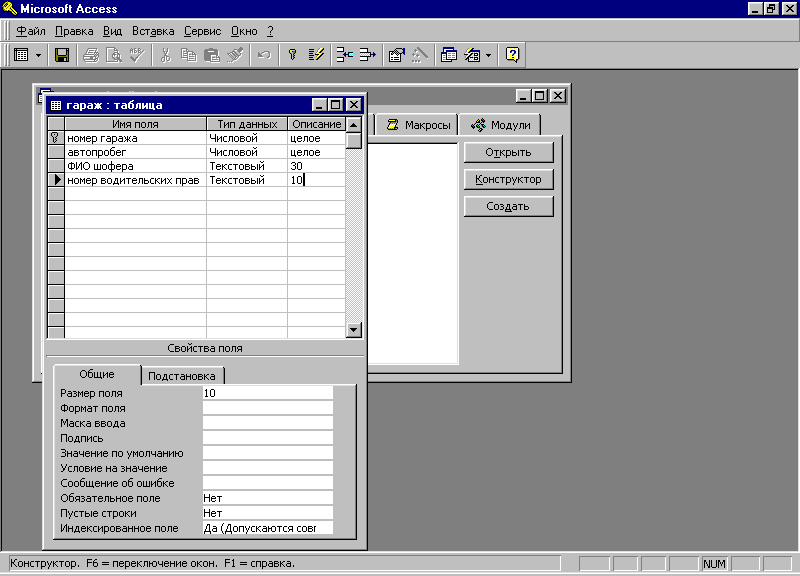Click the Формат поля input field
This screenshot has height=576, width=800.
click(x=268, y=408)
